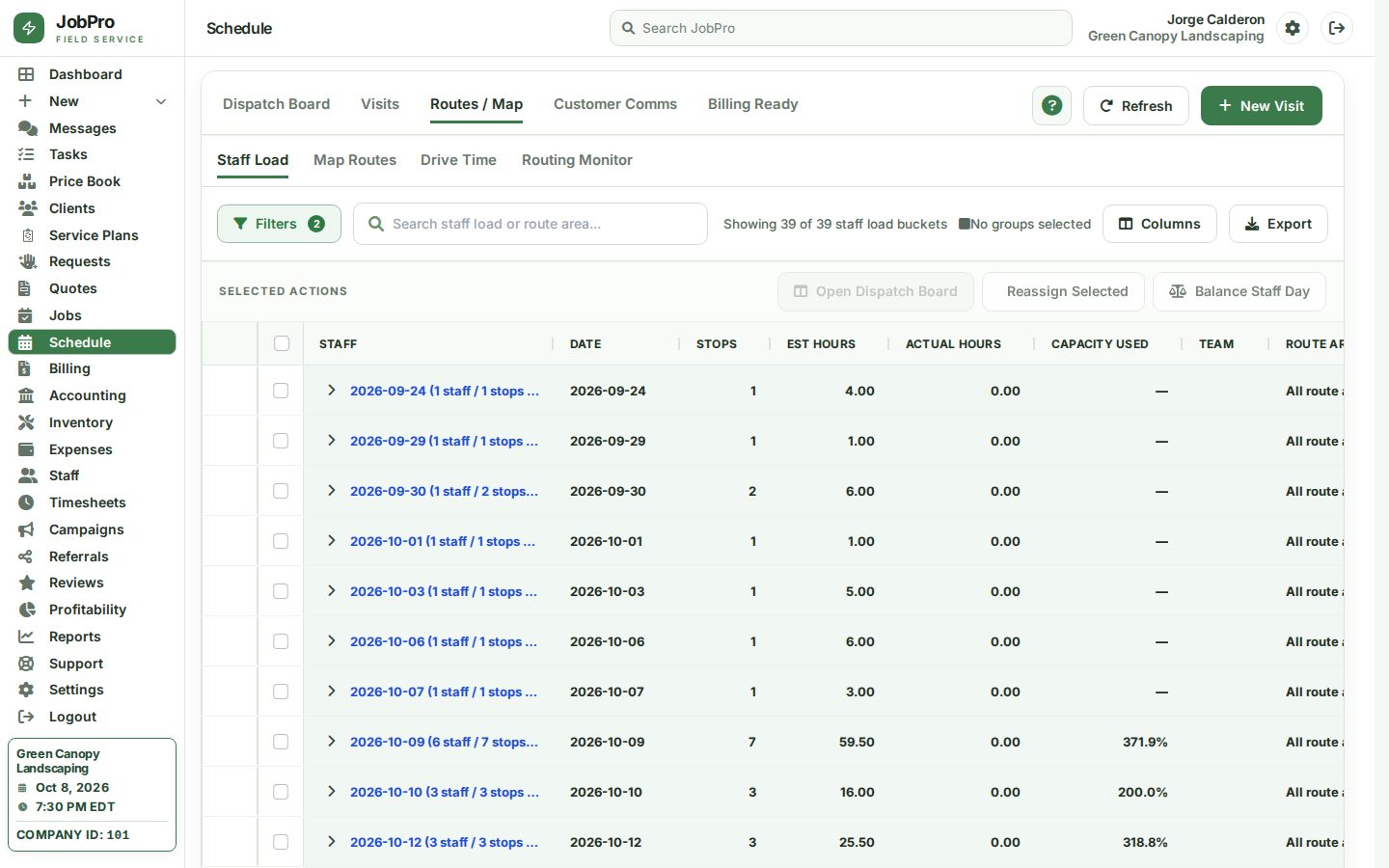Viewport: 1389px width, 868px height.
Task: Click the Dashboard sidebar icon
Action: (x=26, y=74)
